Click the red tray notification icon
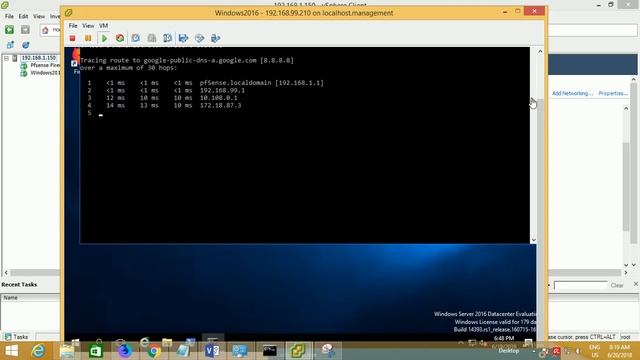The width and height of the screenshot is (640, 360). pyautogui.click(x=556, y=351)
